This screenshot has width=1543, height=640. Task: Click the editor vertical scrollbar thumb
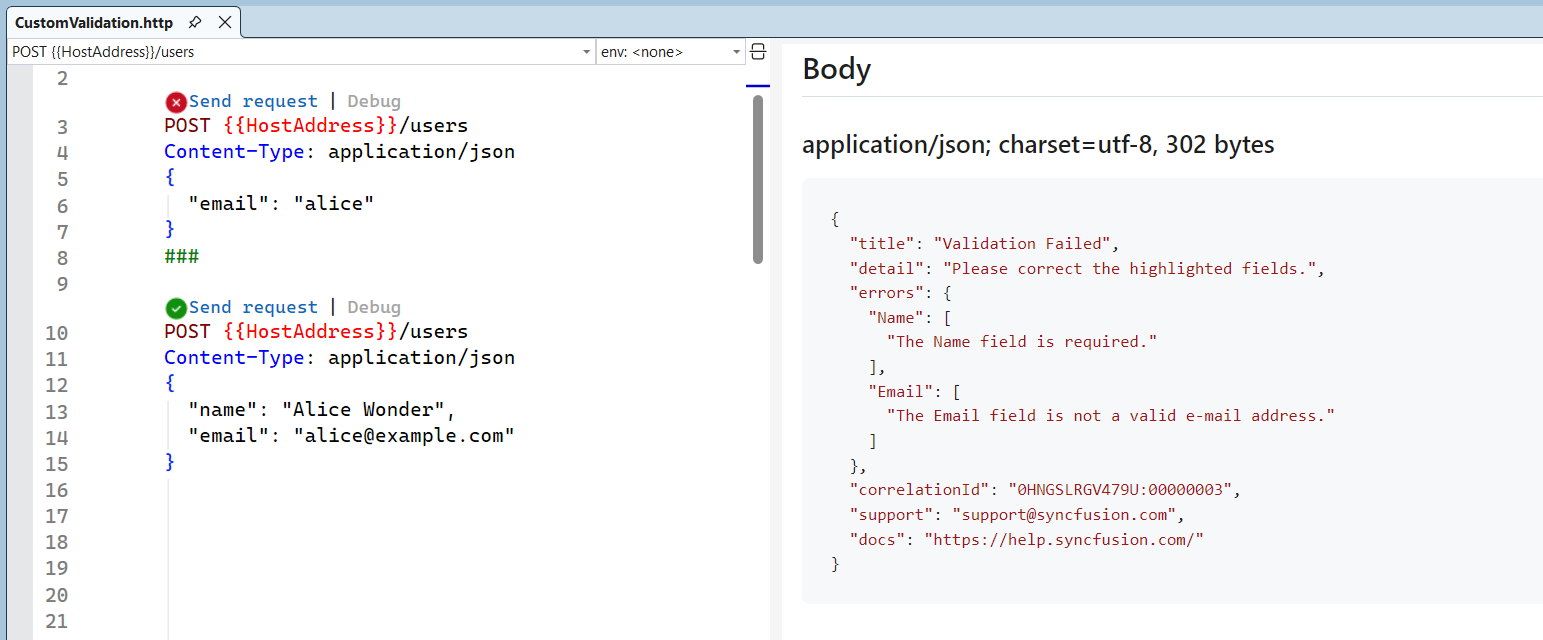[758, 180]
